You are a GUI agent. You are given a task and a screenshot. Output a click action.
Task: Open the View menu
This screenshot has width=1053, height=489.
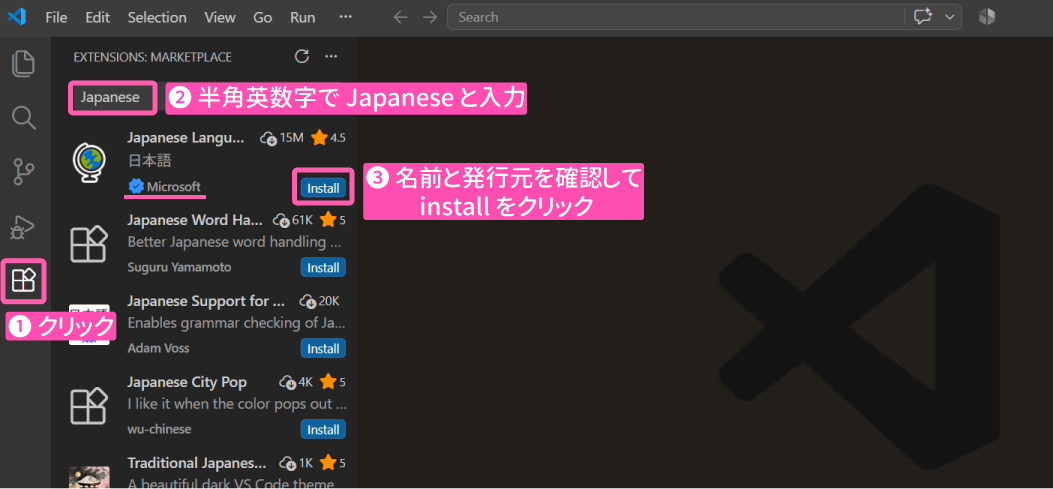pos(220,17)
